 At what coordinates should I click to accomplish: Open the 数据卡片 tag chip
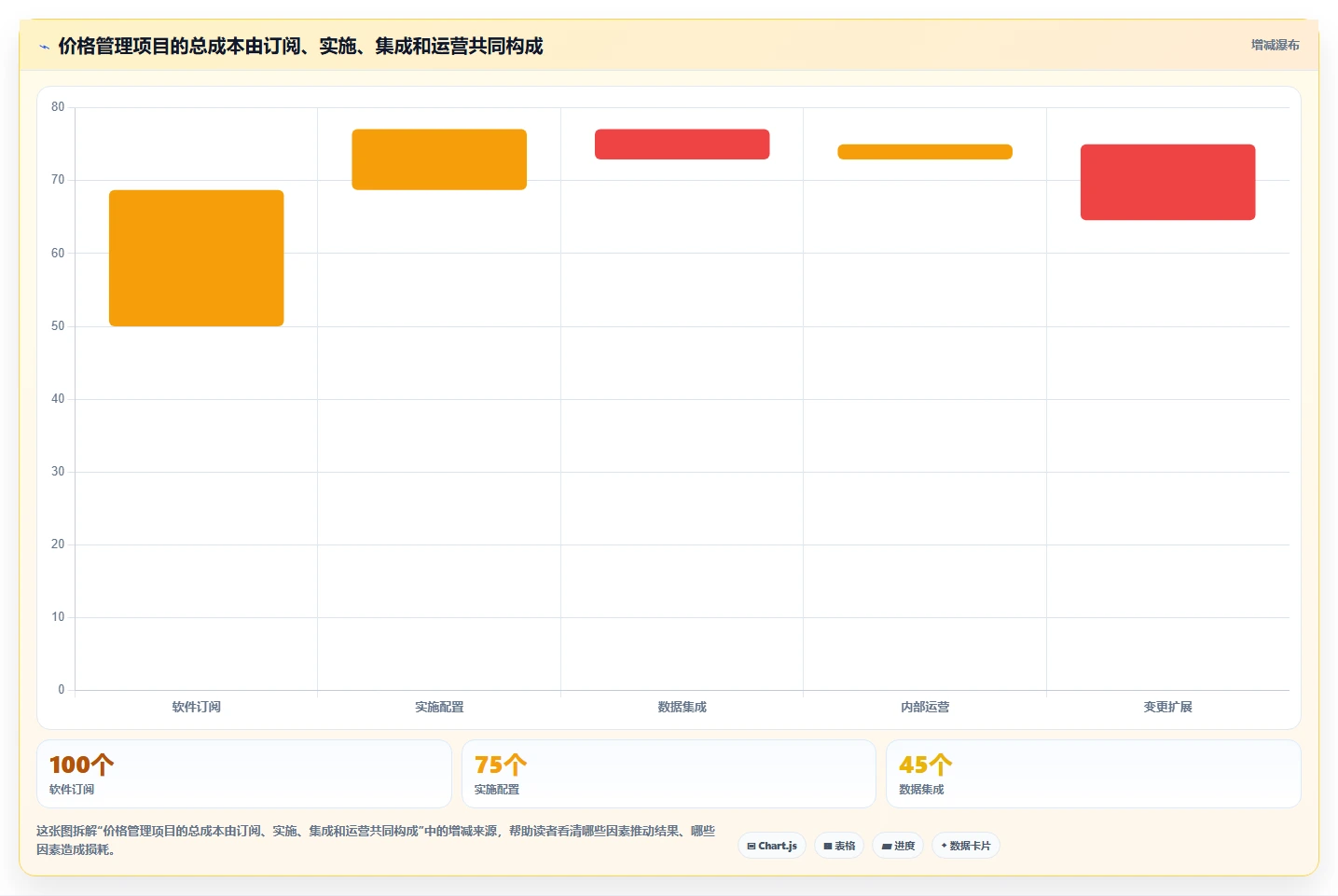[x=966, y=846]
